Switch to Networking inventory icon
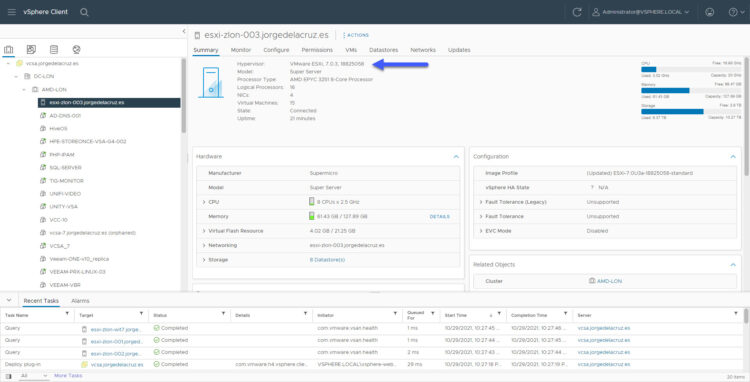Viewport: 750px width, 382px height. click(77, 49)
